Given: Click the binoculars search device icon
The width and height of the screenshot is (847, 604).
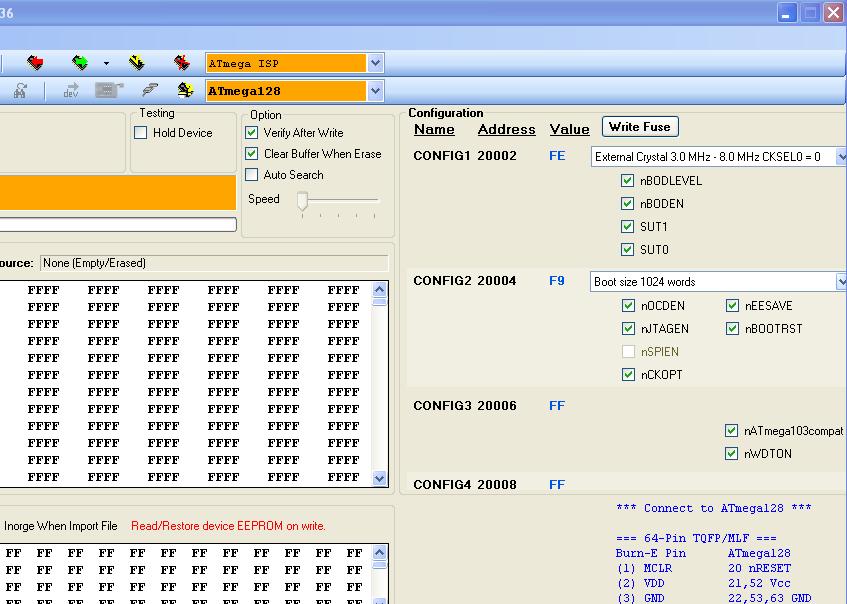Looking at the screenshot, I should click(21, 90).
